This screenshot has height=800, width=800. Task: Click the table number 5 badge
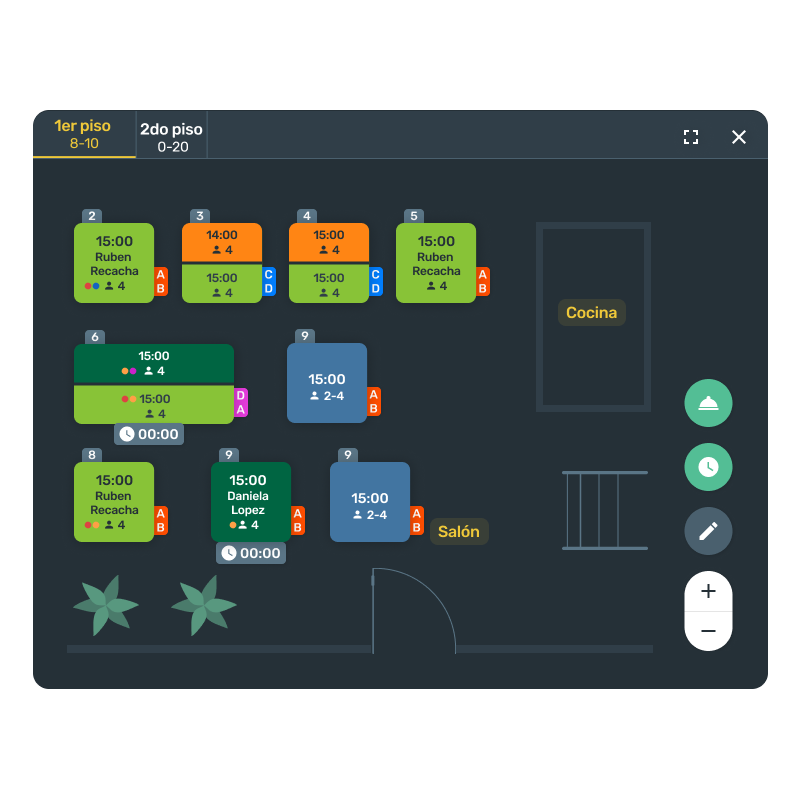coord(414,216)
